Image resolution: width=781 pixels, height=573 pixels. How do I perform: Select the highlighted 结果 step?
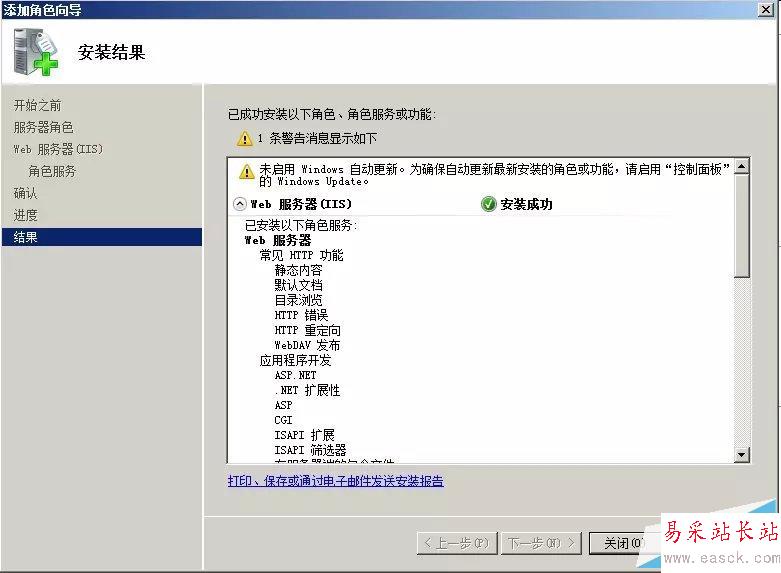click(102, 237)
